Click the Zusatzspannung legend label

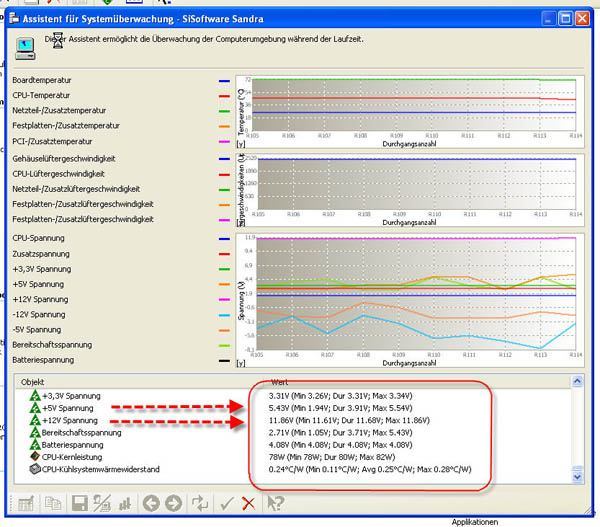[x=41, y=254]
